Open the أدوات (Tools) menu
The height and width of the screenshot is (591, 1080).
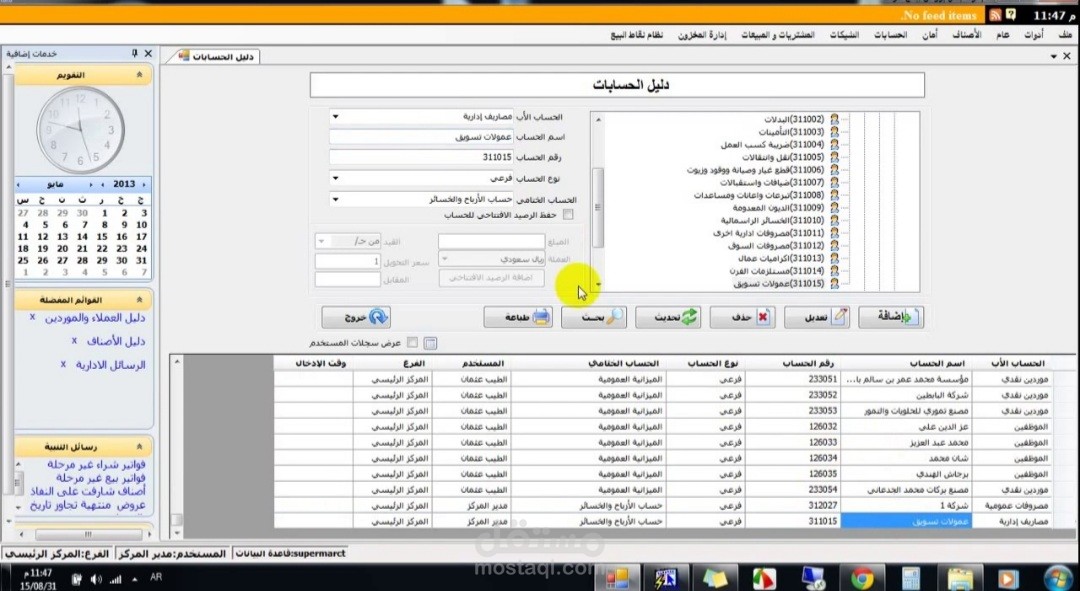1033,34
